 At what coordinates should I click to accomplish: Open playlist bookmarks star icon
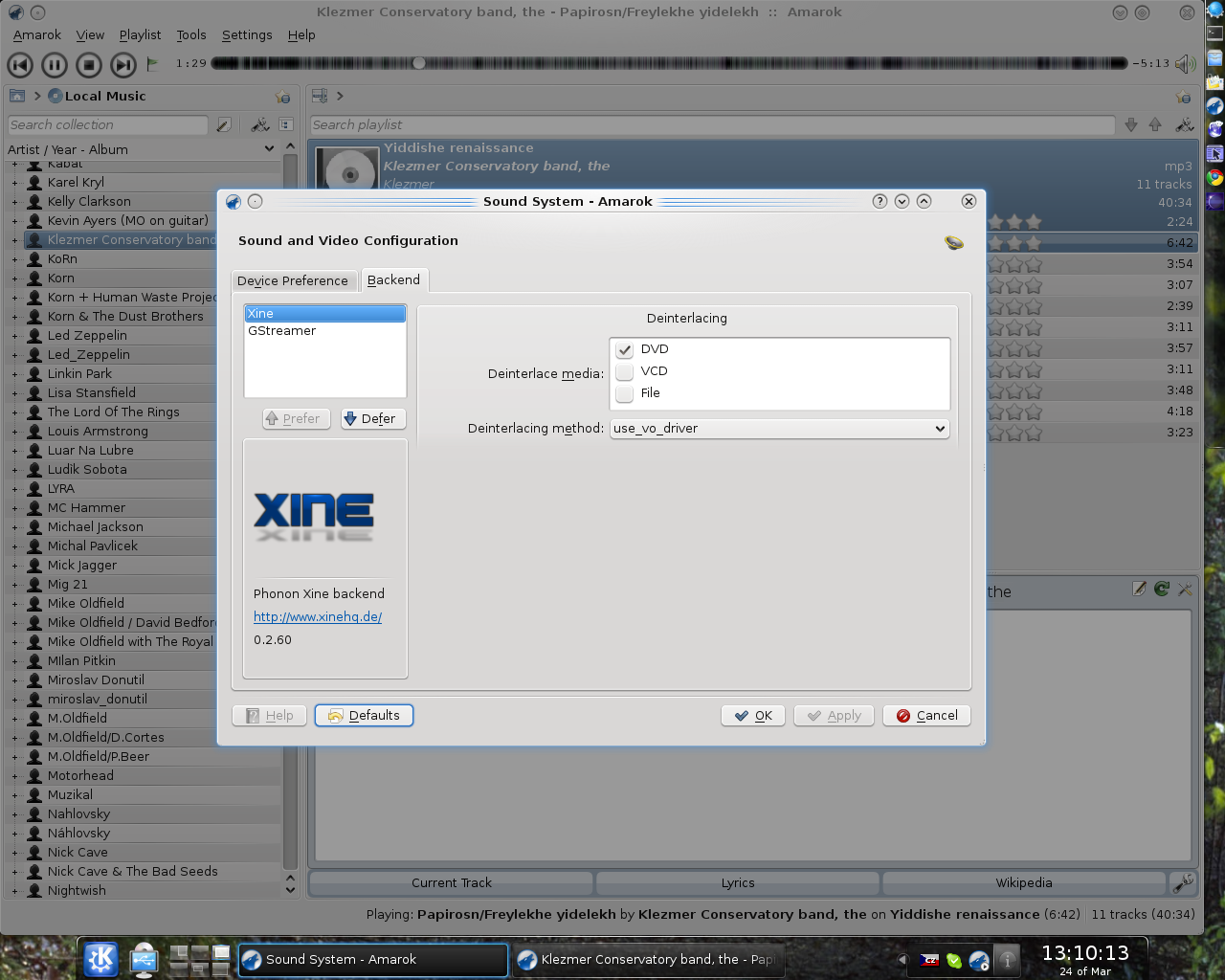[1184, 97]
